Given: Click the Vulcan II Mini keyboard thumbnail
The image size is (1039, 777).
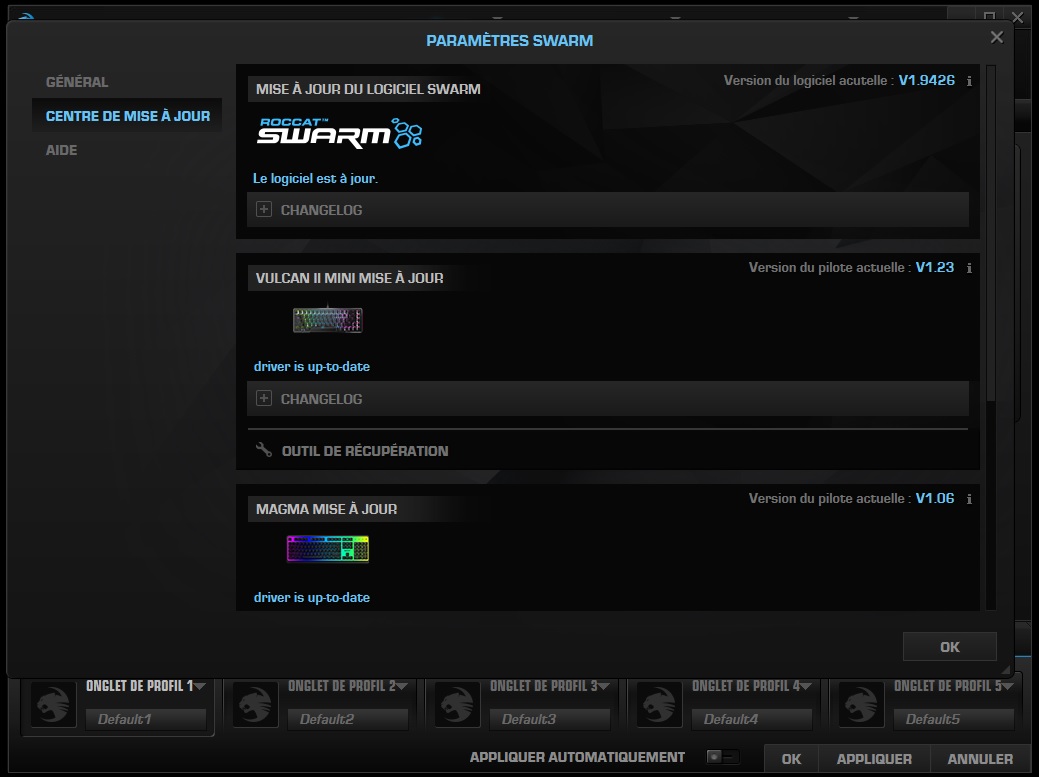Looking at the screenshot, I should coord(327,319).
